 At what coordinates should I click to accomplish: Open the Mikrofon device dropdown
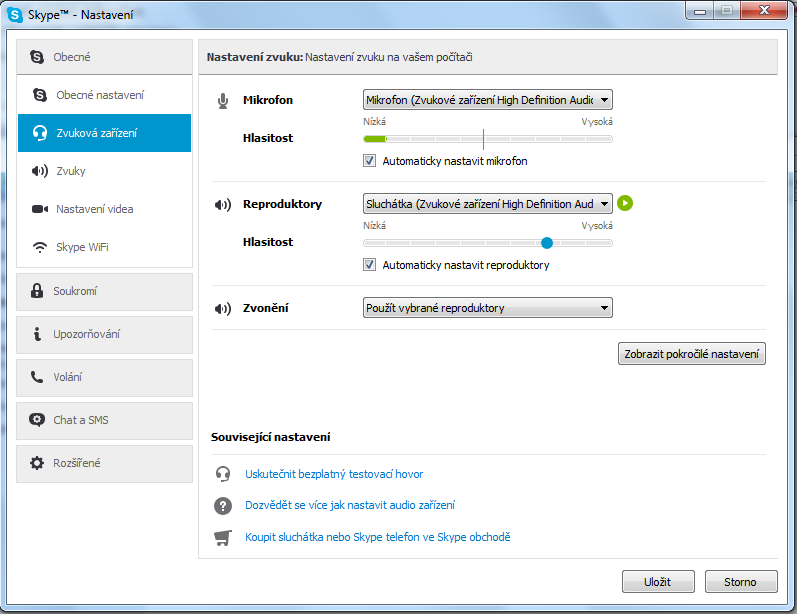(x=487, y=100)
